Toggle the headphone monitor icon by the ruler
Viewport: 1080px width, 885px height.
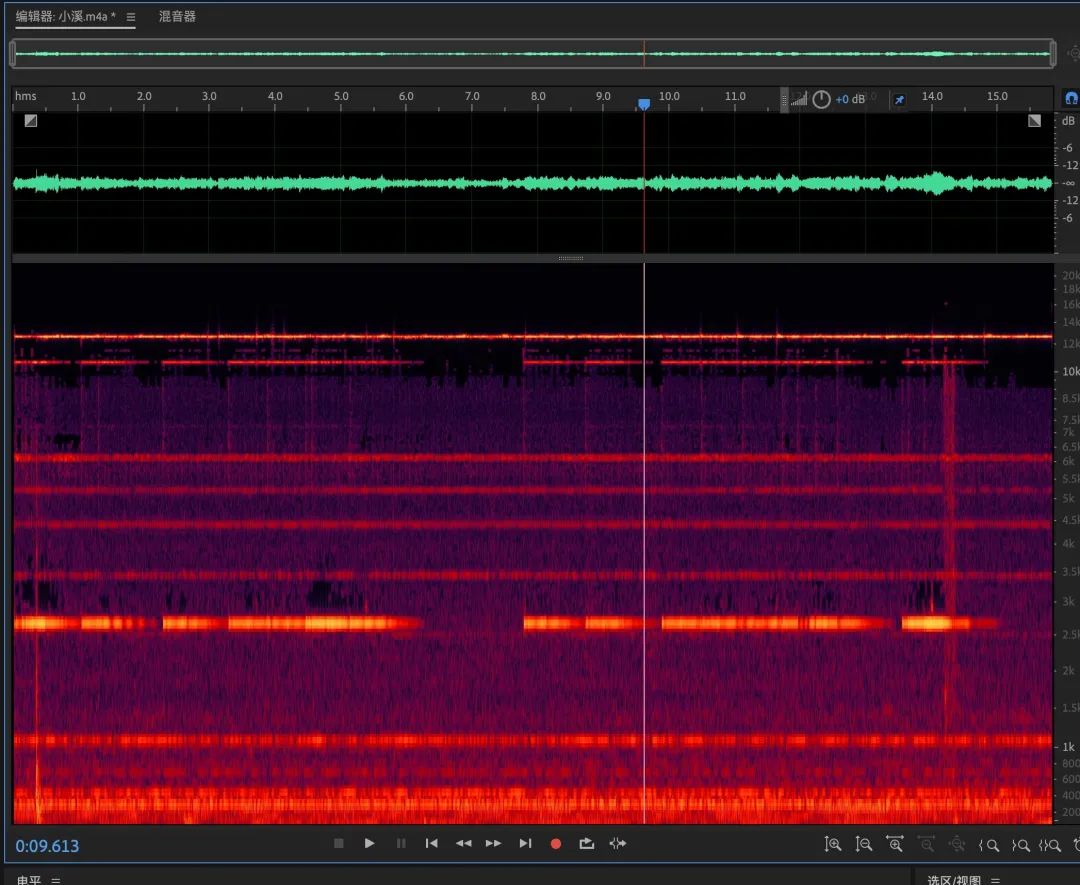click(1071, 98)
